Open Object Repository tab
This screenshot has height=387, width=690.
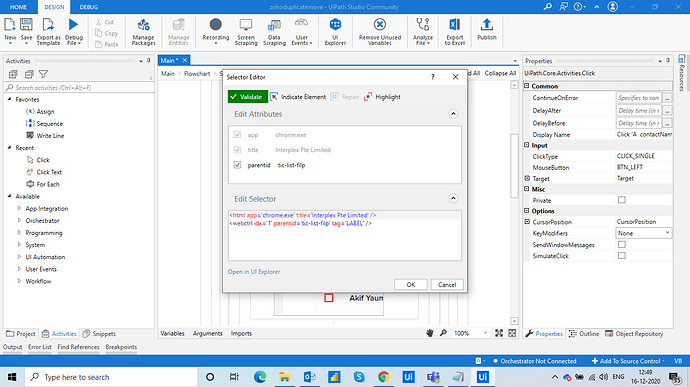click(634, 334)
